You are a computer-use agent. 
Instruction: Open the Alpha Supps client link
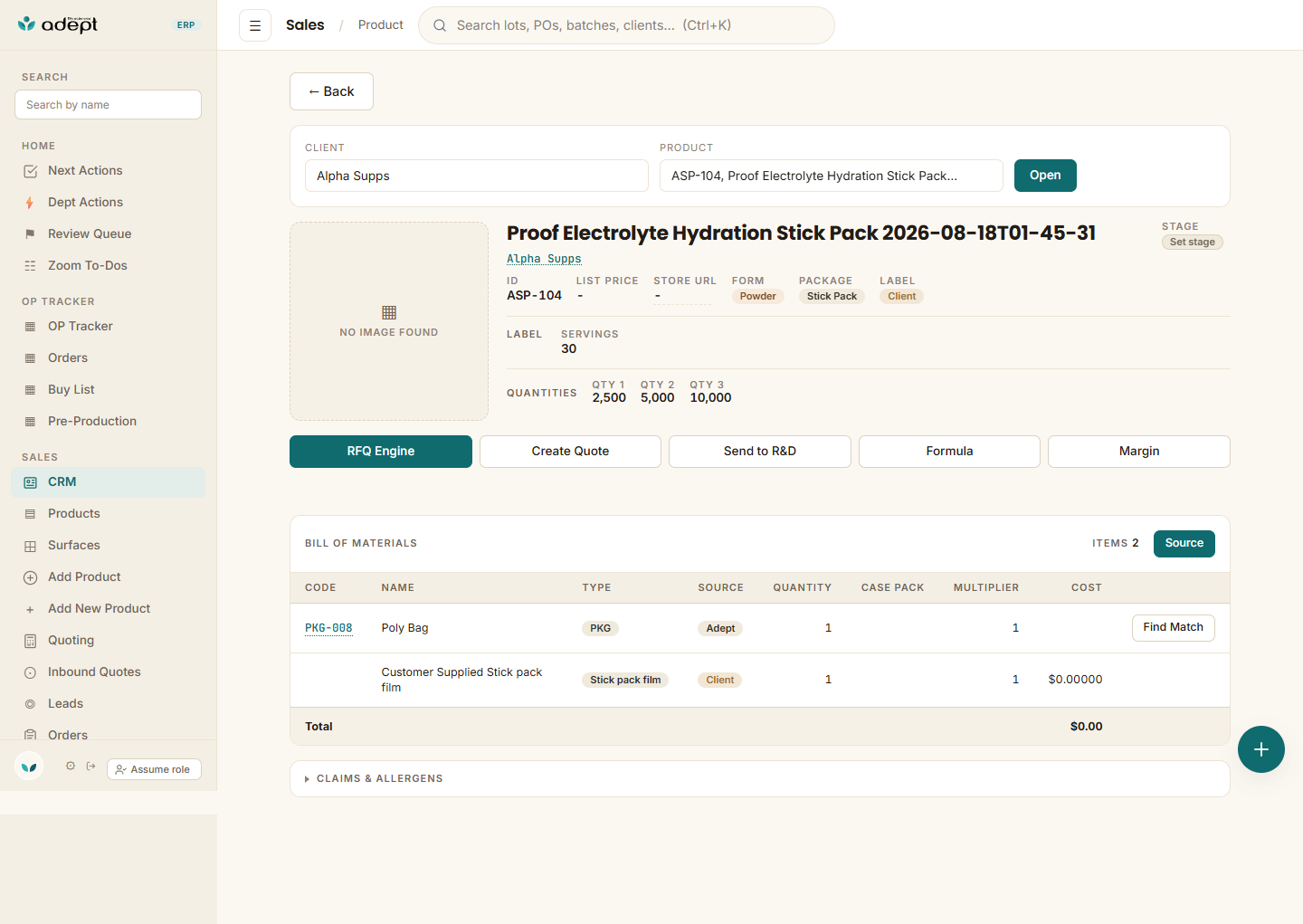pos(544,259)
